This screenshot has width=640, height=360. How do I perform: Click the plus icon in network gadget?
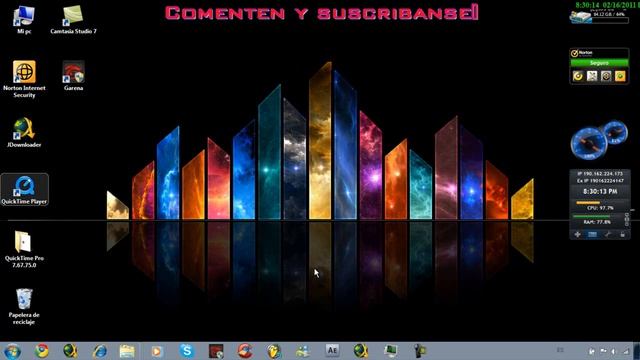pos(578,234)
